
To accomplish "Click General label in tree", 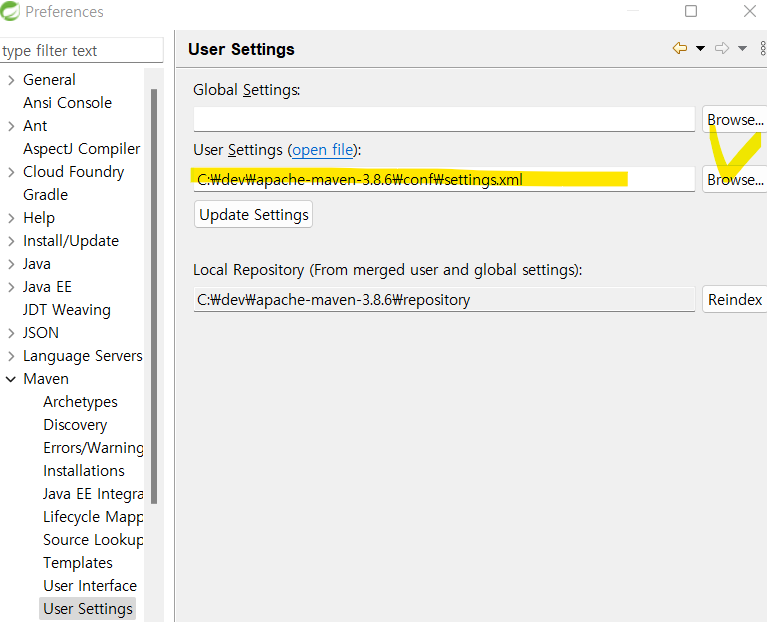I will pos(49,80).
